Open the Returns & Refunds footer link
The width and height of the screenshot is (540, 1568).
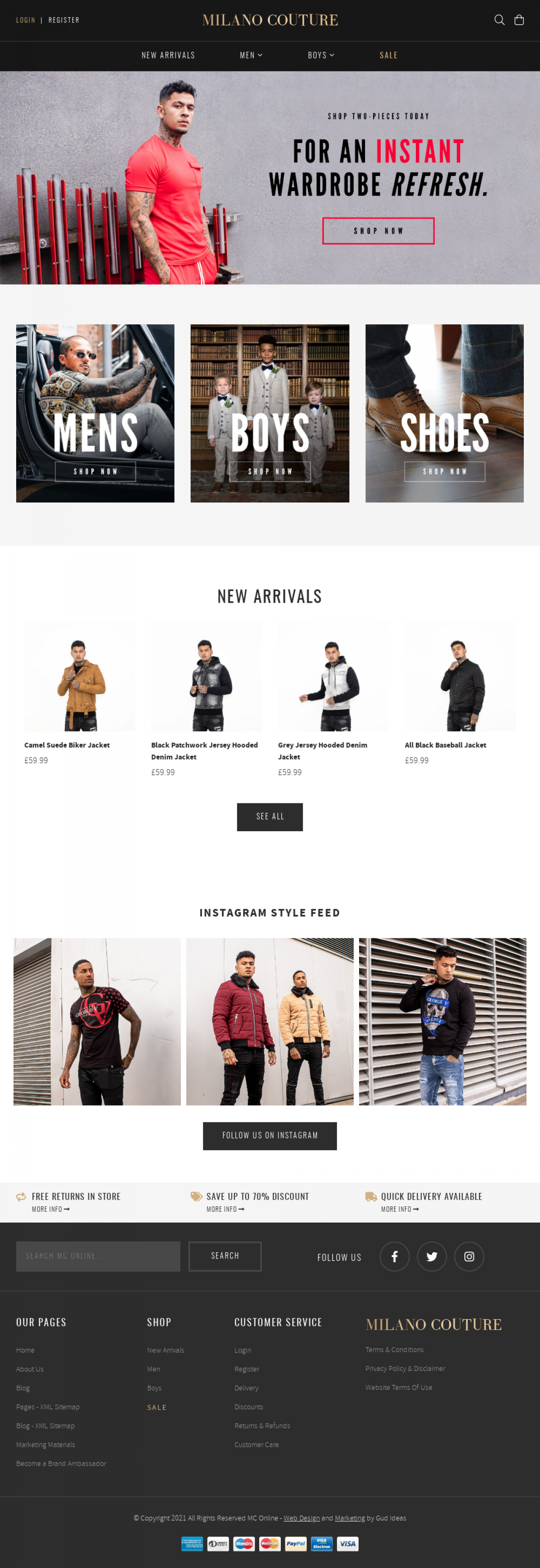262,1425
